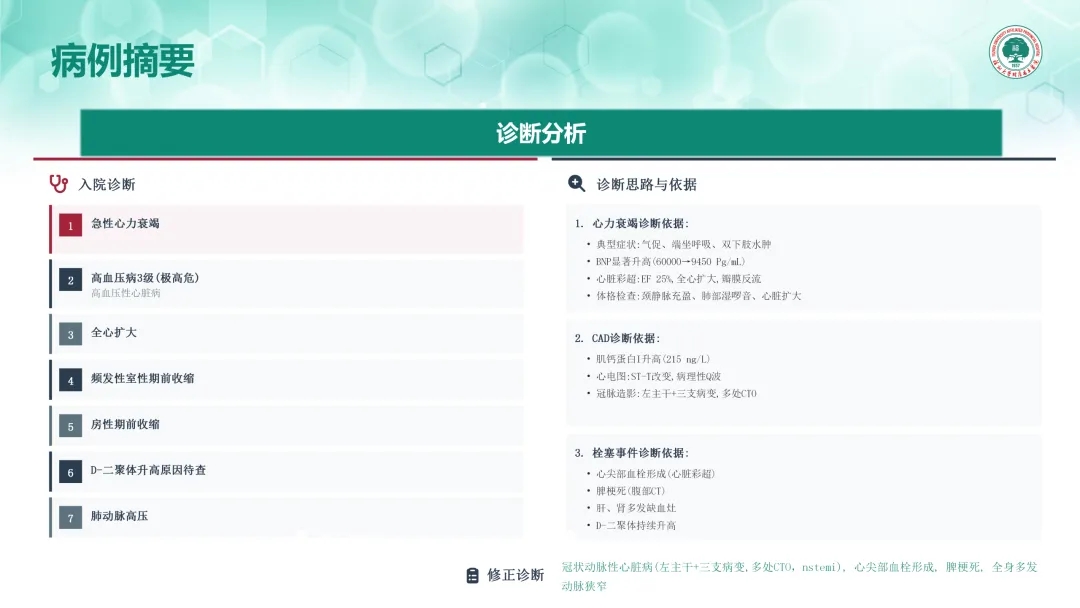The width and height of the screenshot is (1080, 608).
Task: Click the clipboard icon beside 修正诊断
Action: pyautogui.click(x=473, y=575)
